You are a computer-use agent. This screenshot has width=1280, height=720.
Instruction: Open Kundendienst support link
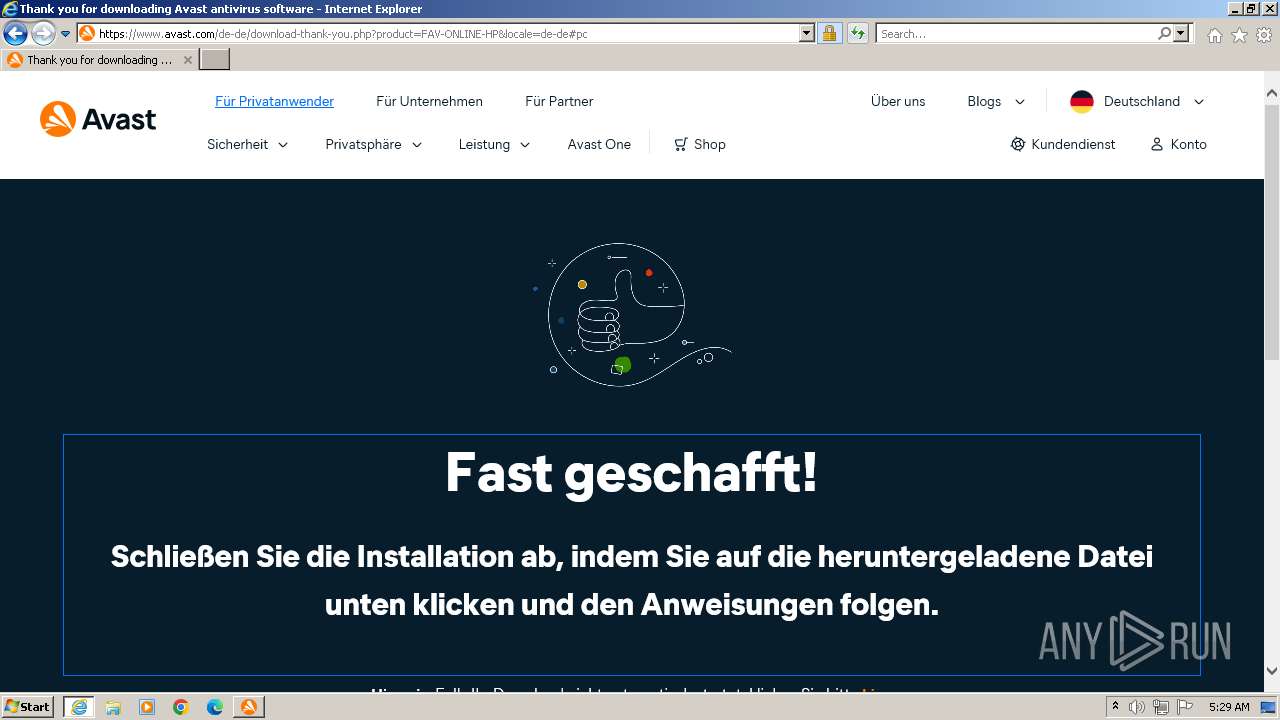coord(1063,144)
